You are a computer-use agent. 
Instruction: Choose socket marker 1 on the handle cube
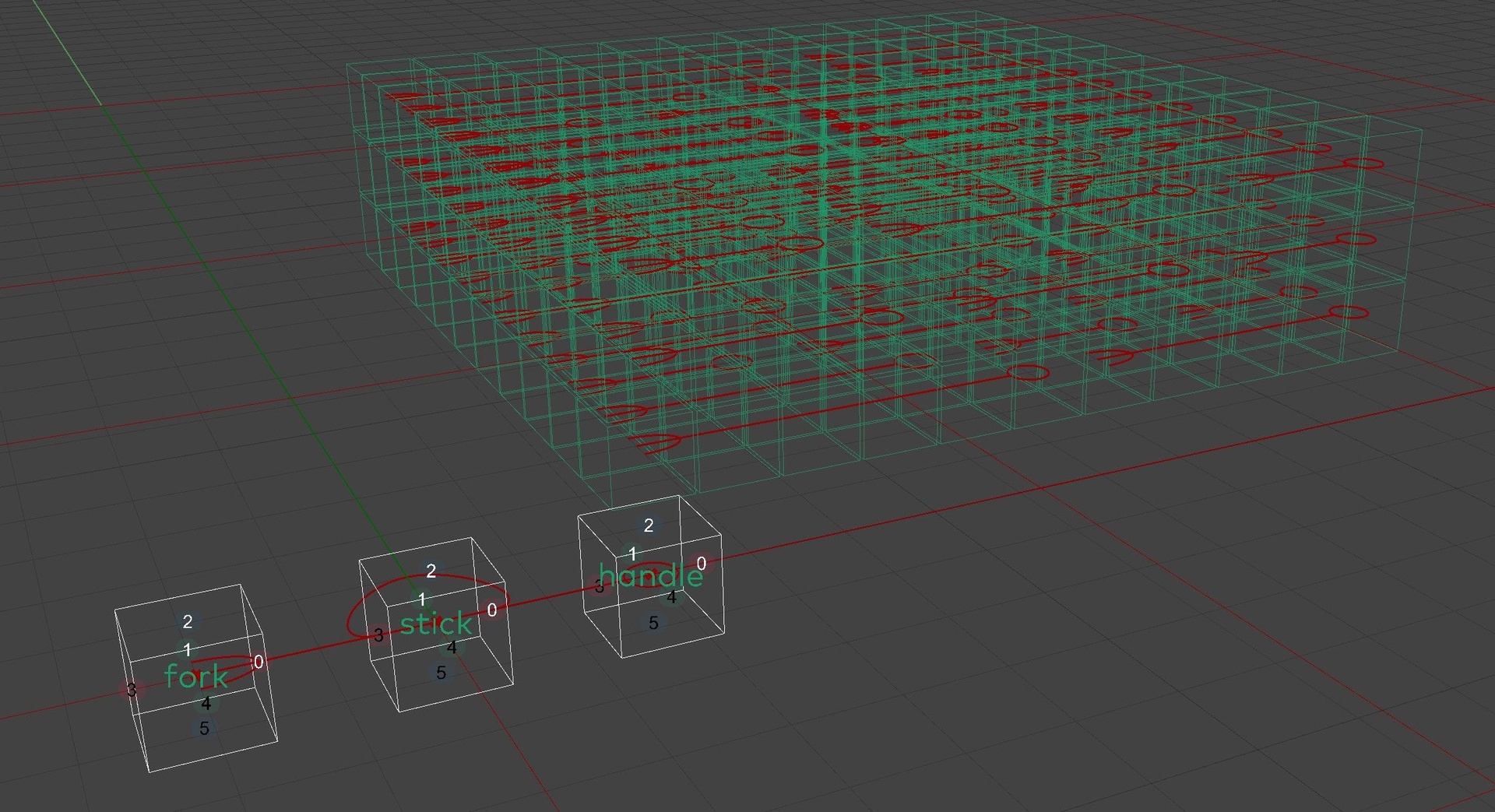click(632, 554)
